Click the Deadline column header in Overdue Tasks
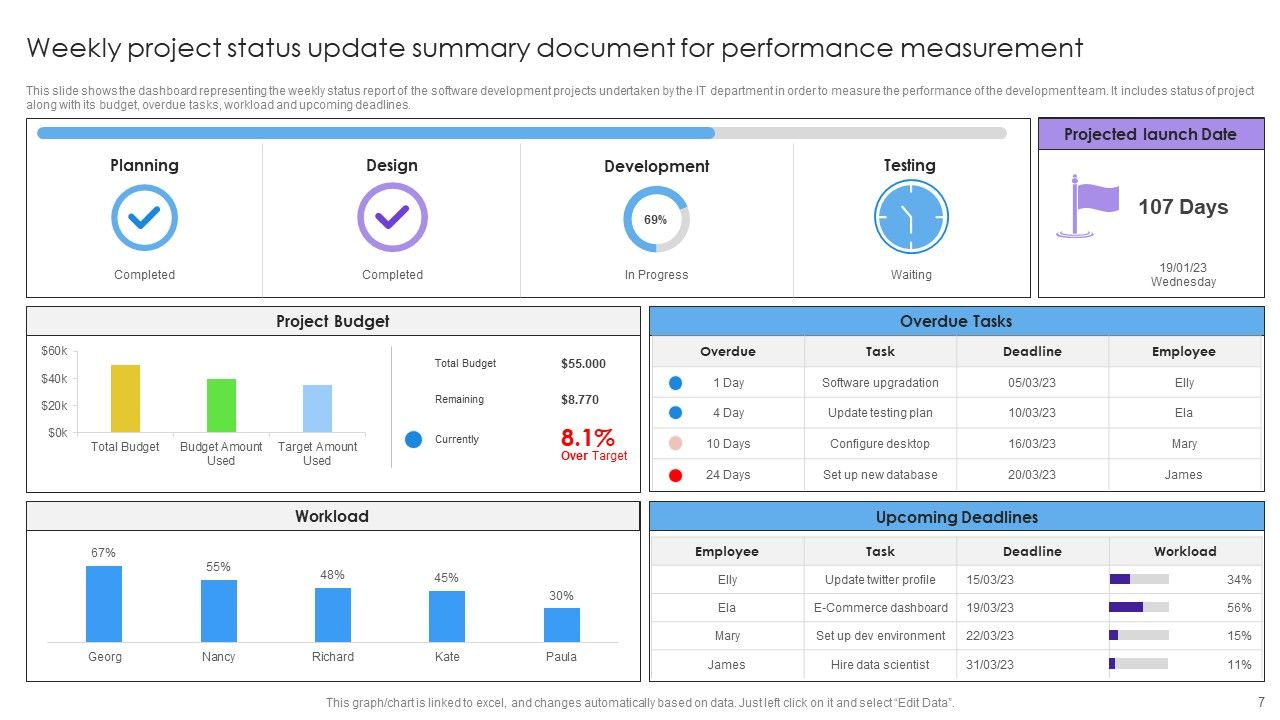 point(1032,352)
